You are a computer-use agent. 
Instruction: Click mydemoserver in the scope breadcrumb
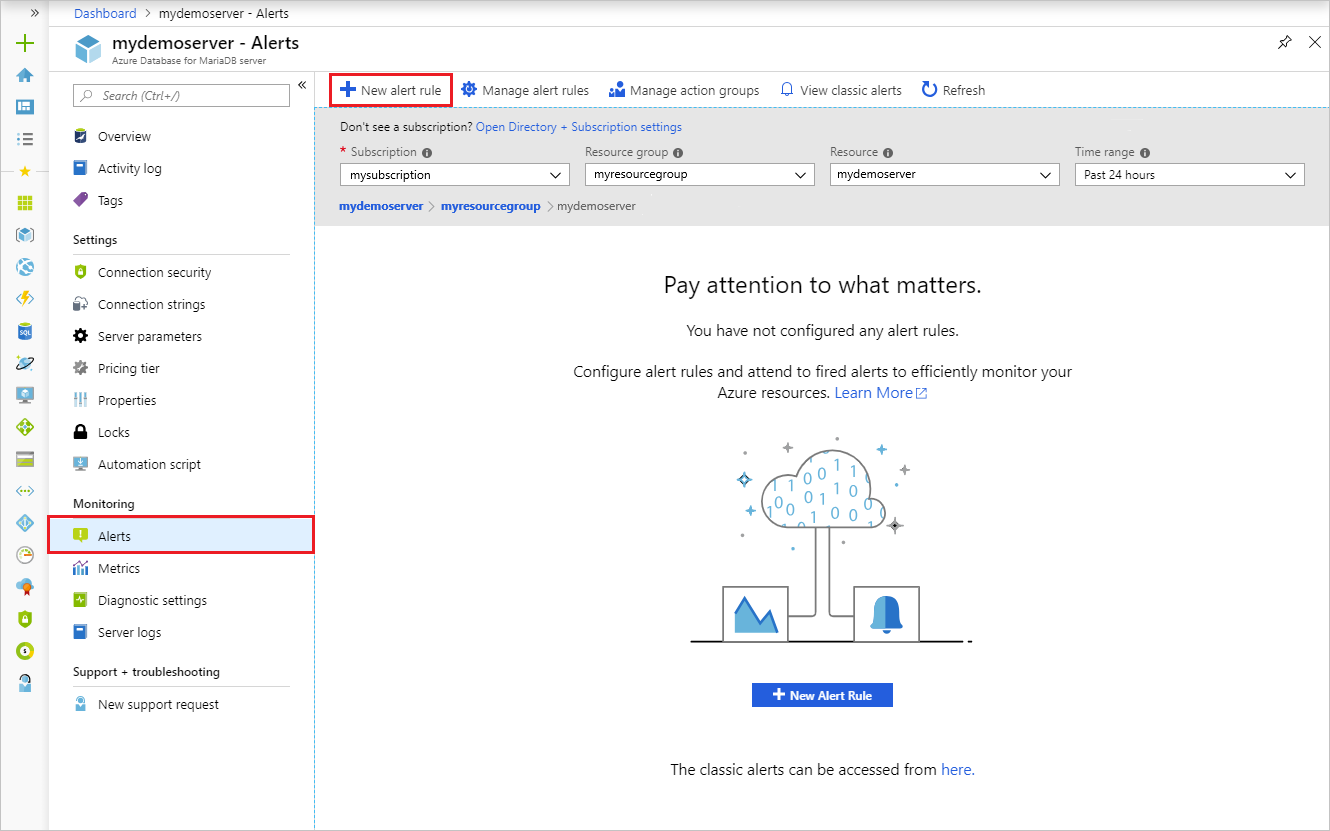pos(381,206)
